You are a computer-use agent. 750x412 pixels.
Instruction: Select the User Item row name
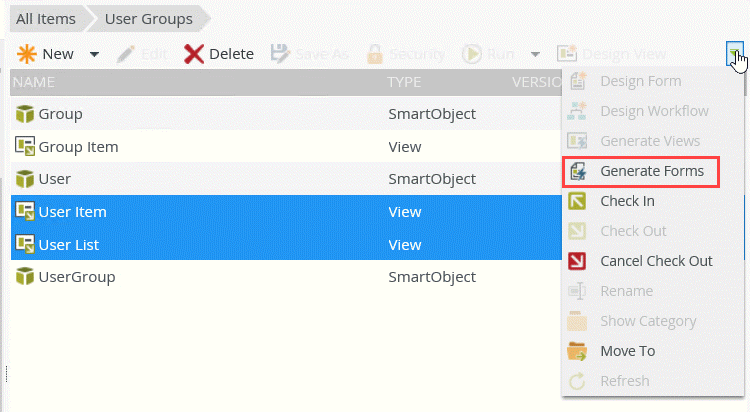73,212
